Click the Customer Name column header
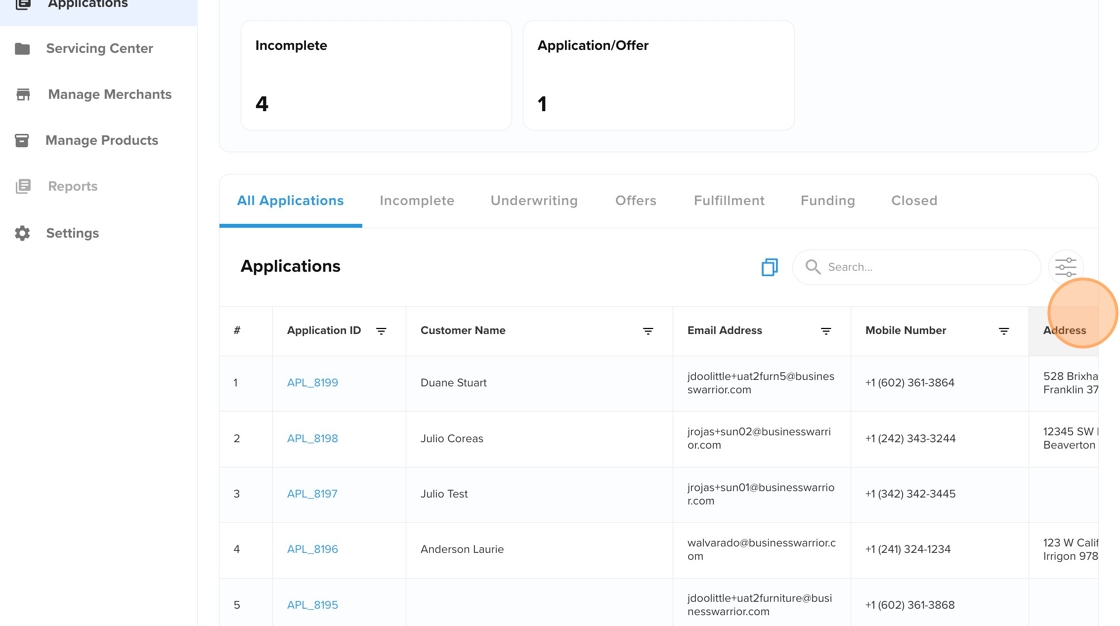The width and height of the screenshot is (1120, 626). click(463, 331)
